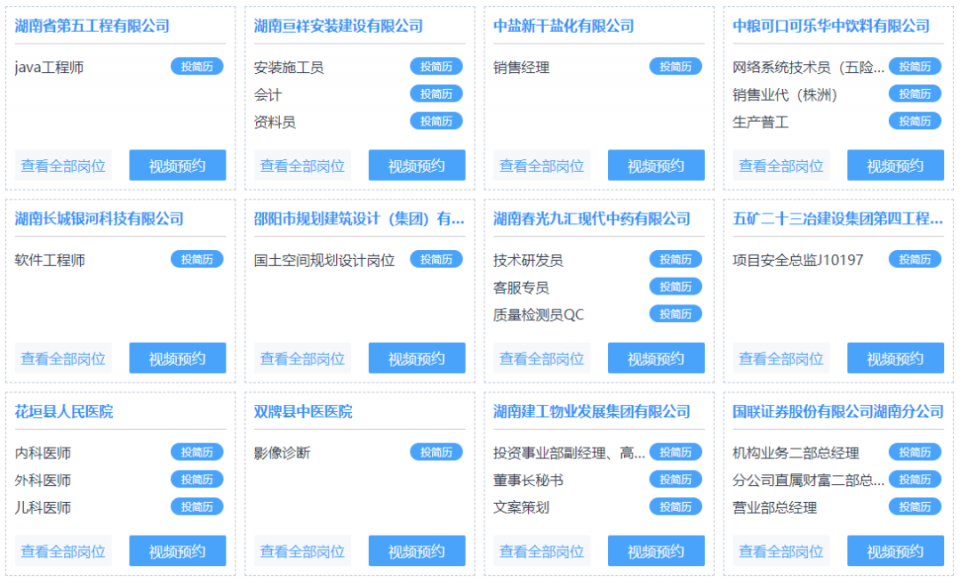
Task: Book video interview with 中盐新干盐化
Action: [656, 165]
